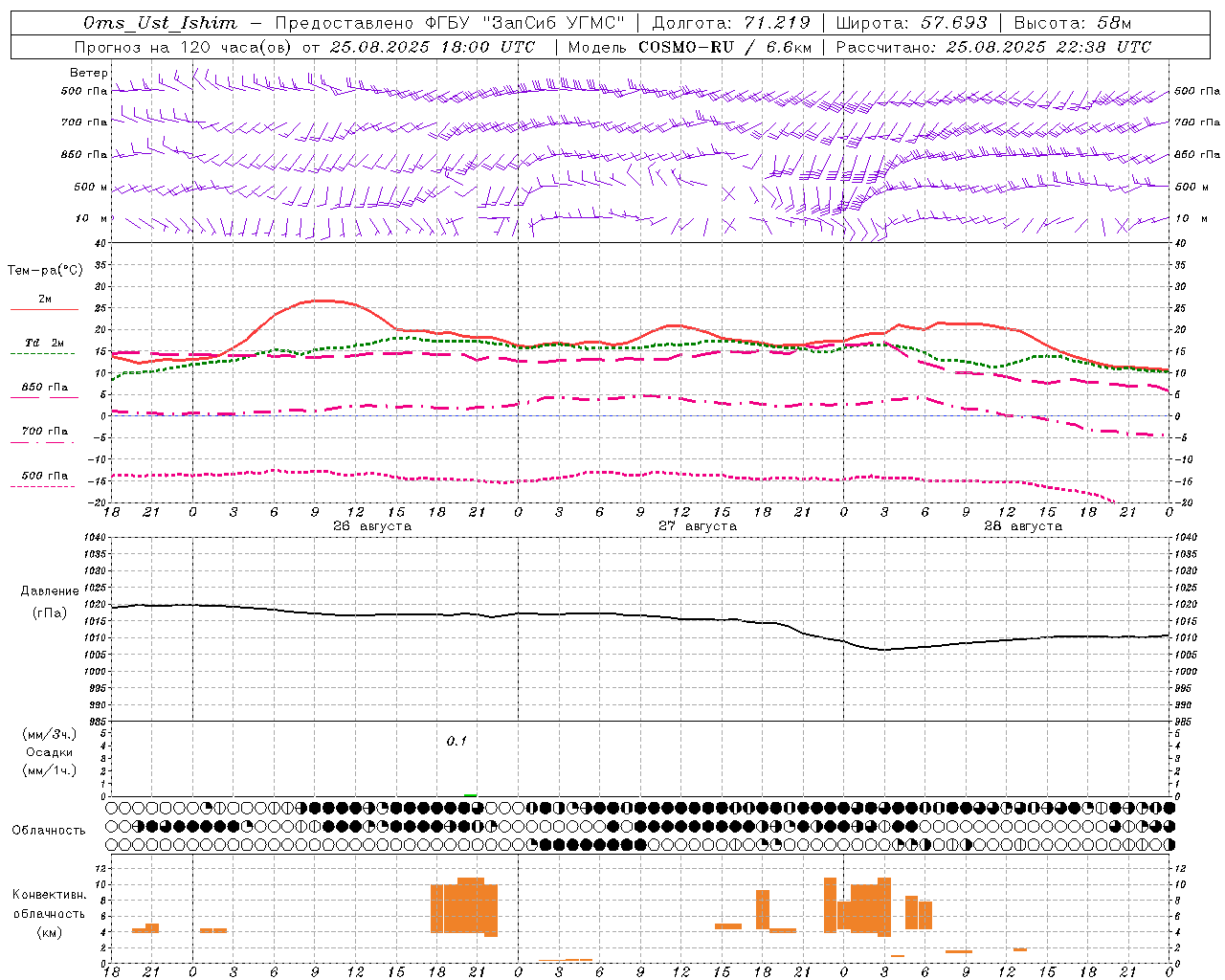Screen dimensions: 1225x980
Task: Click the 2м temperature legend entry
Action: [x=45, y=300]
